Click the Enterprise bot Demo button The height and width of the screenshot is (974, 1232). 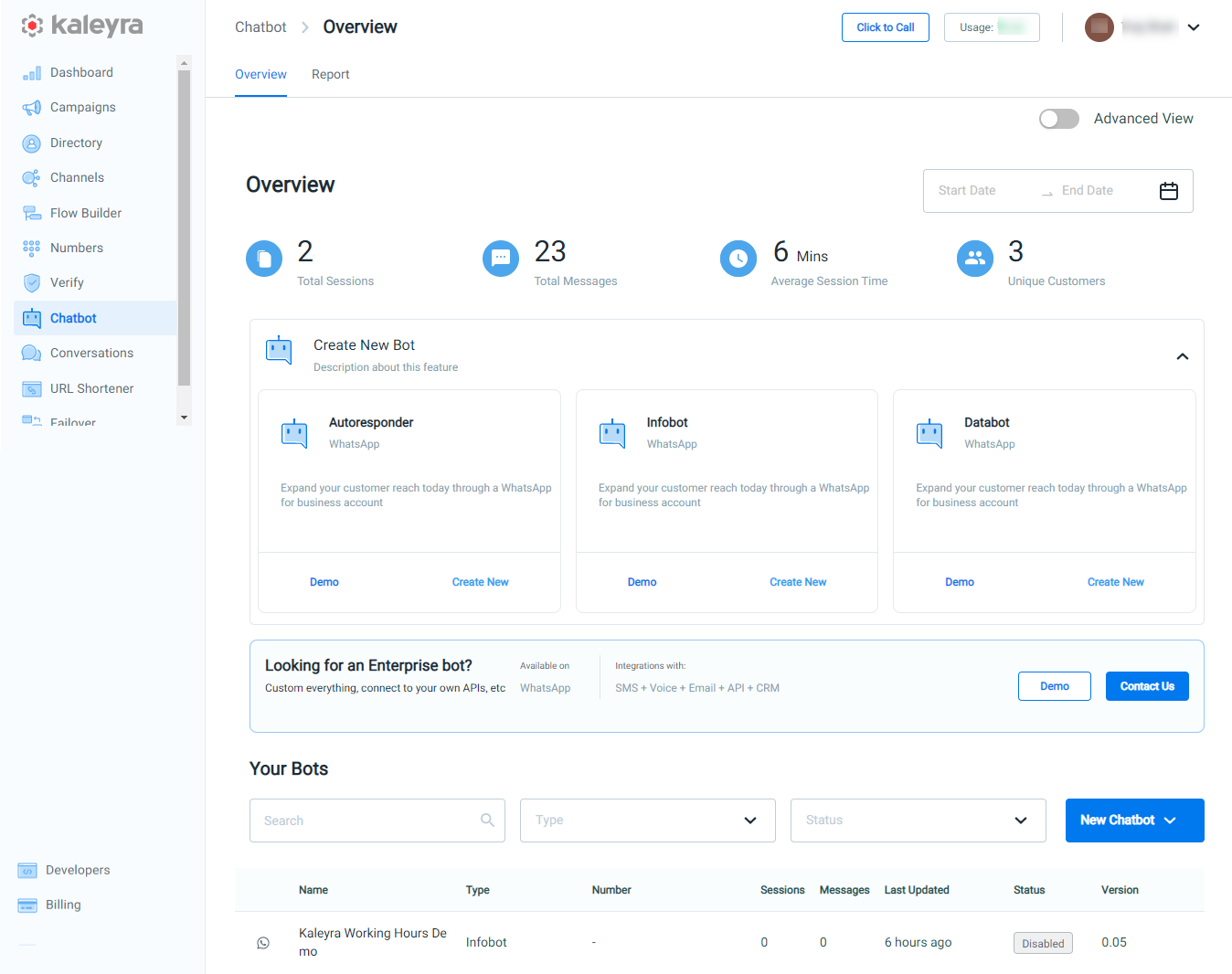coord(1055,686)
